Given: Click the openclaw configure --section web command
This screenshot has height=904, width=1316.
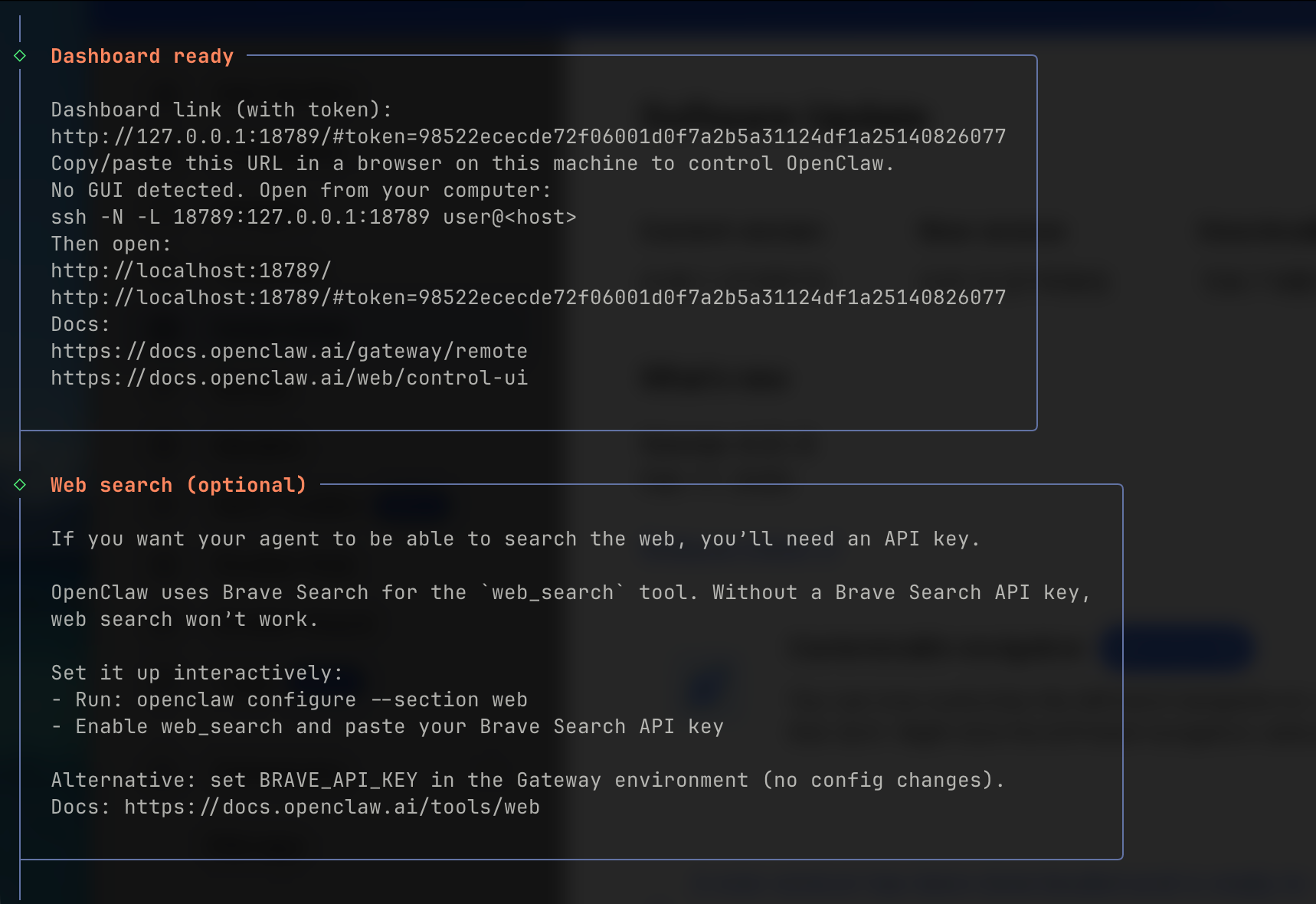Looking at the screenshot, I should point(332,700).
